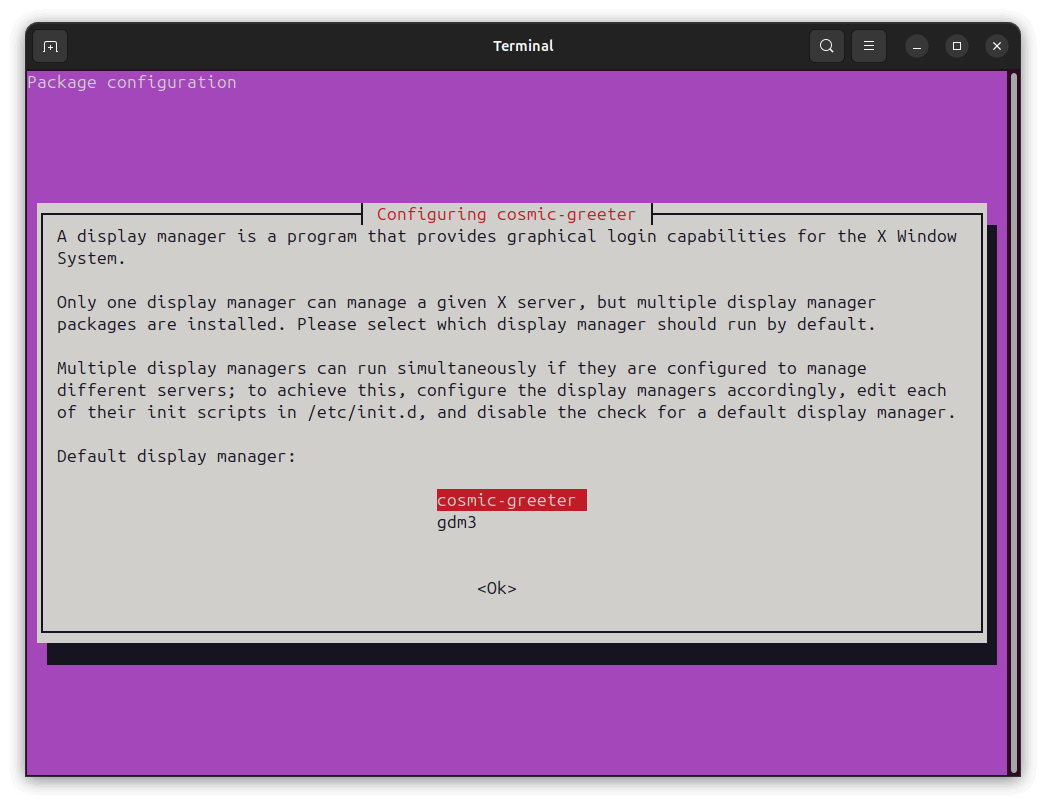Minimize the Terminal window

pos(917,46)
